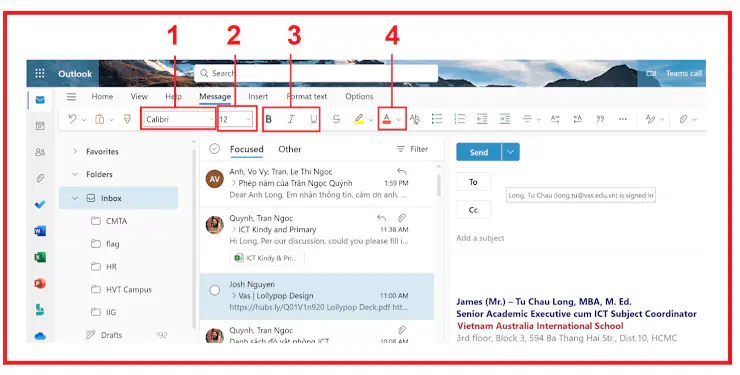
Task: Open the font size 12 dropdown
Action: coord(235,119)
